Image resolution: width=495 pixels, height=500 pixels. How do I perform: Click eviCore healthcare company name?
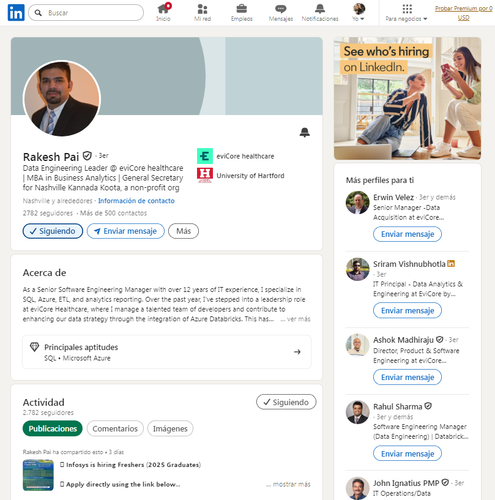tap(245, 156)
